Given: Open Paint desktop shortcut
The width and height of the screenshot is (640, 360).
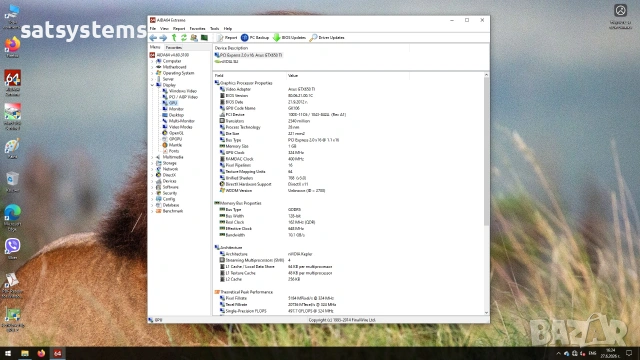Looking at the screenshot, I should pyautogui.click(x=12, y=149).
